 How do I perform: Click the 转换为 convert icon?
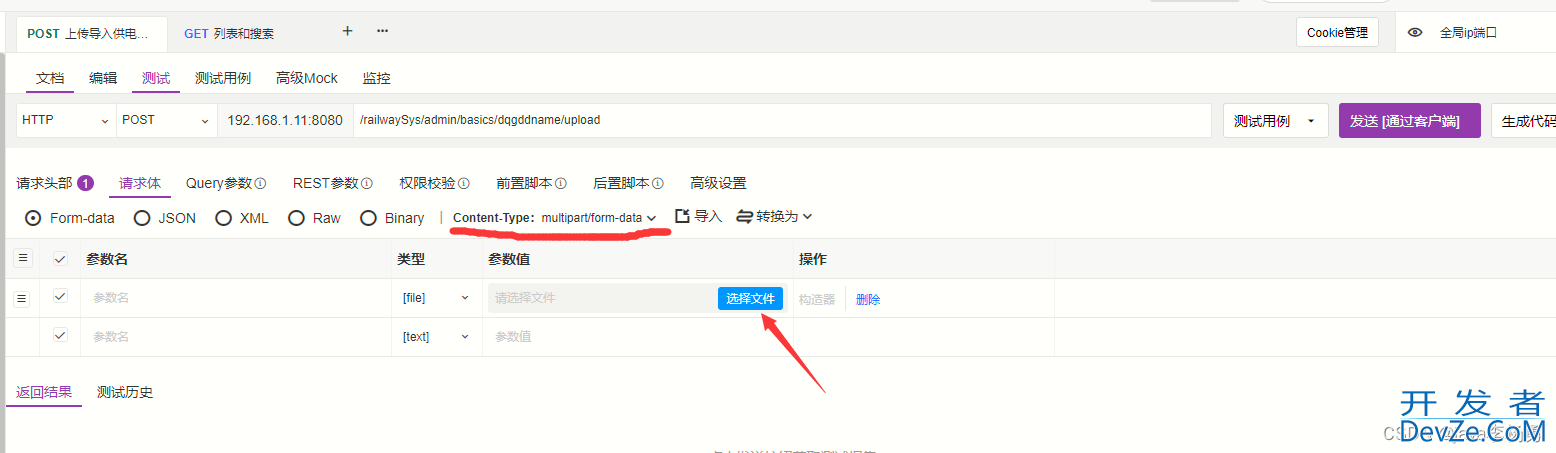pyautogui.click(x=744, y=217)
